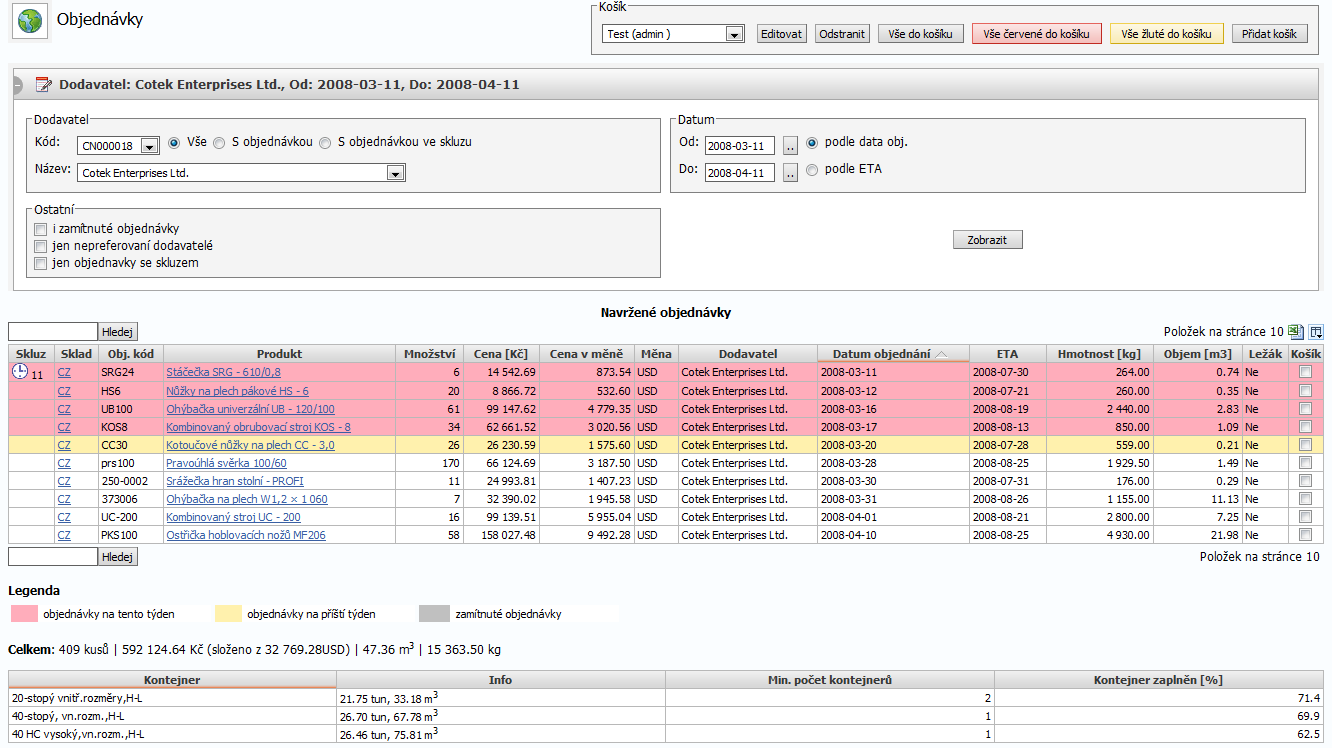
Task: Sort by Kontejner column header in bottom table
Action: click(x=172, y=680)
